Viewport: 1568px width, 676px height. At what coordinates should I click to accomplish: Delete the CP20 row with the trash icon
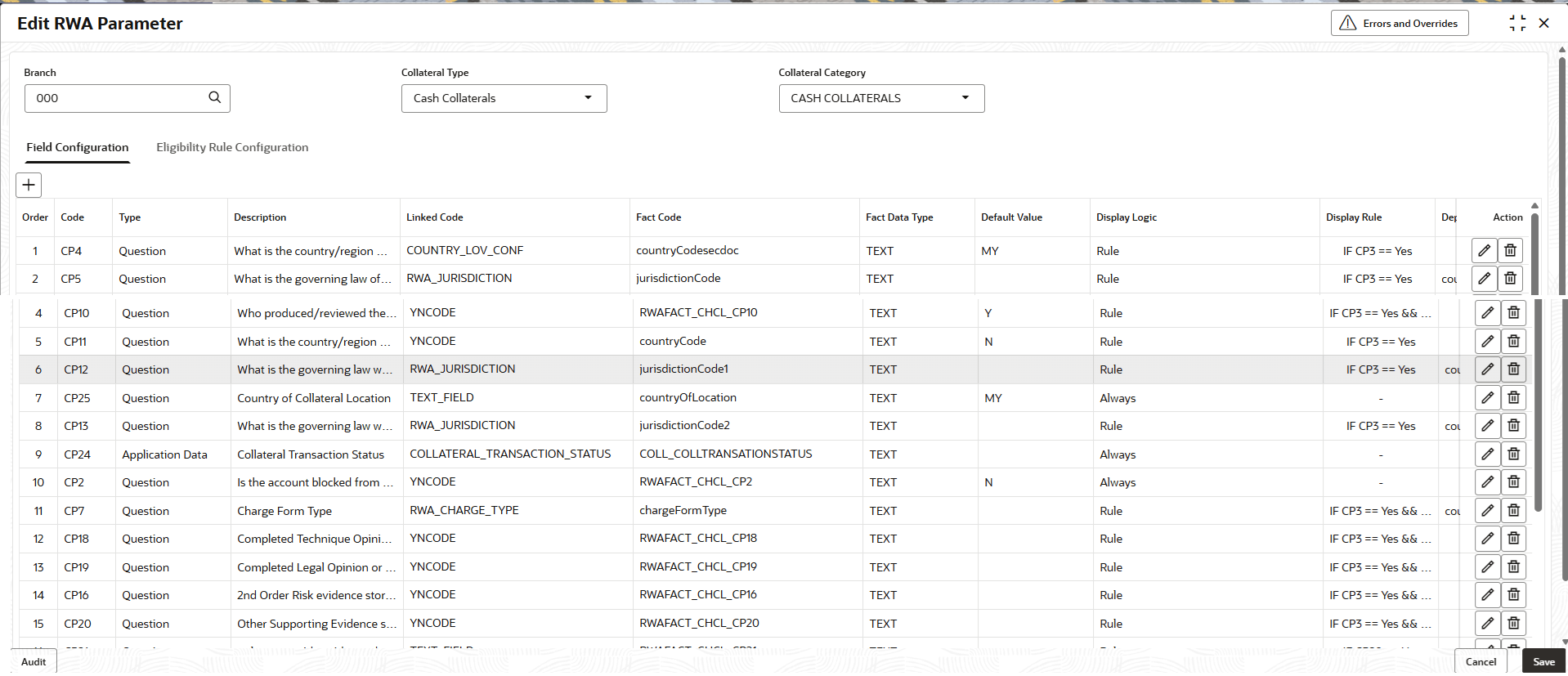coord(1513,624)
